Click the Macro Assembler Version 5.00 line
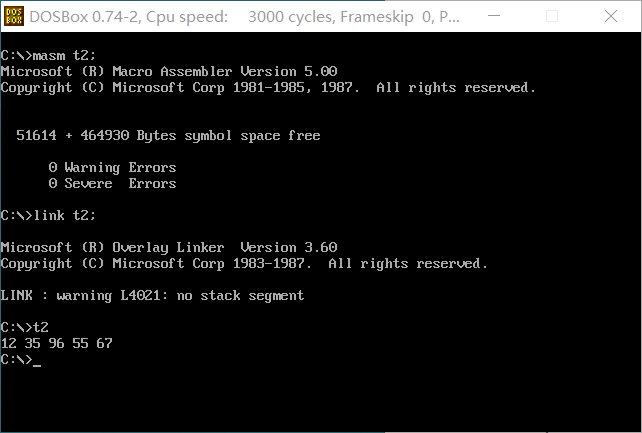This screenshot has height=433, width=642. coord(169,72)
